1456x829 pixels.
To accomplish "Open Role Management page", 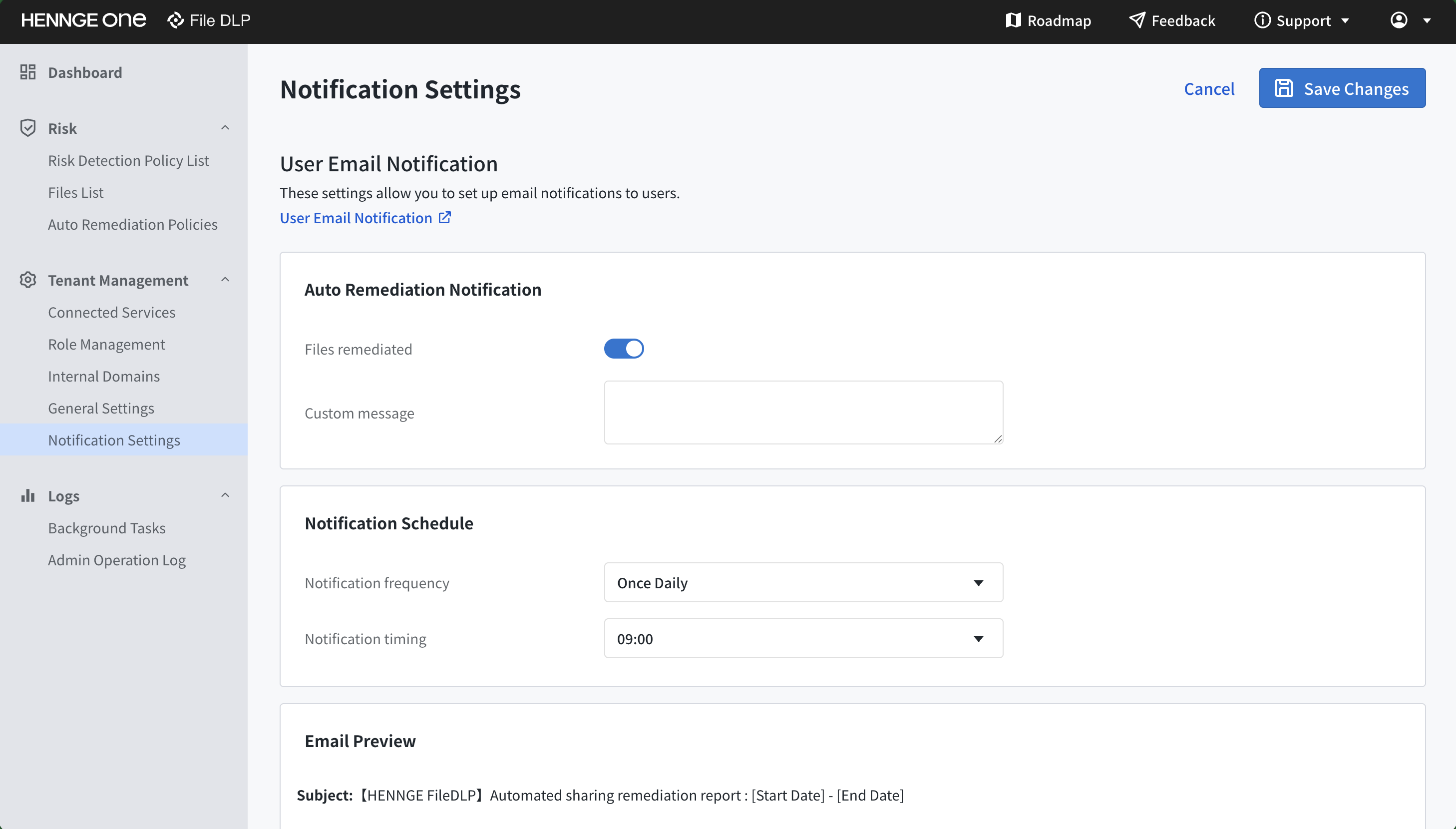I will 106,344.
